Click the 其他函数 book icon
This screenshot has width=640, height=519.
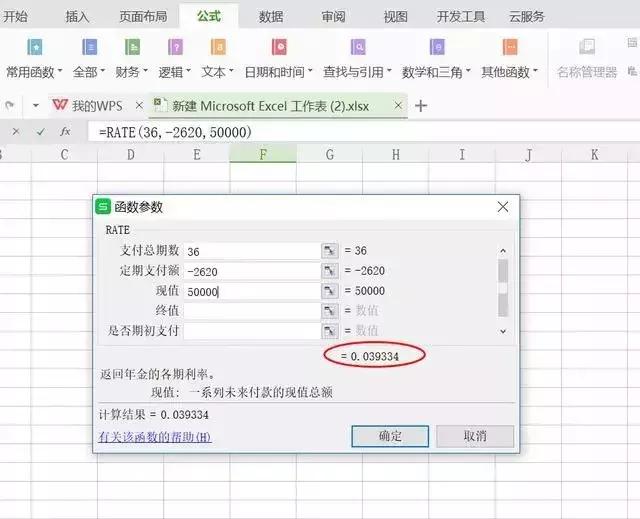[x=510, y=47]
